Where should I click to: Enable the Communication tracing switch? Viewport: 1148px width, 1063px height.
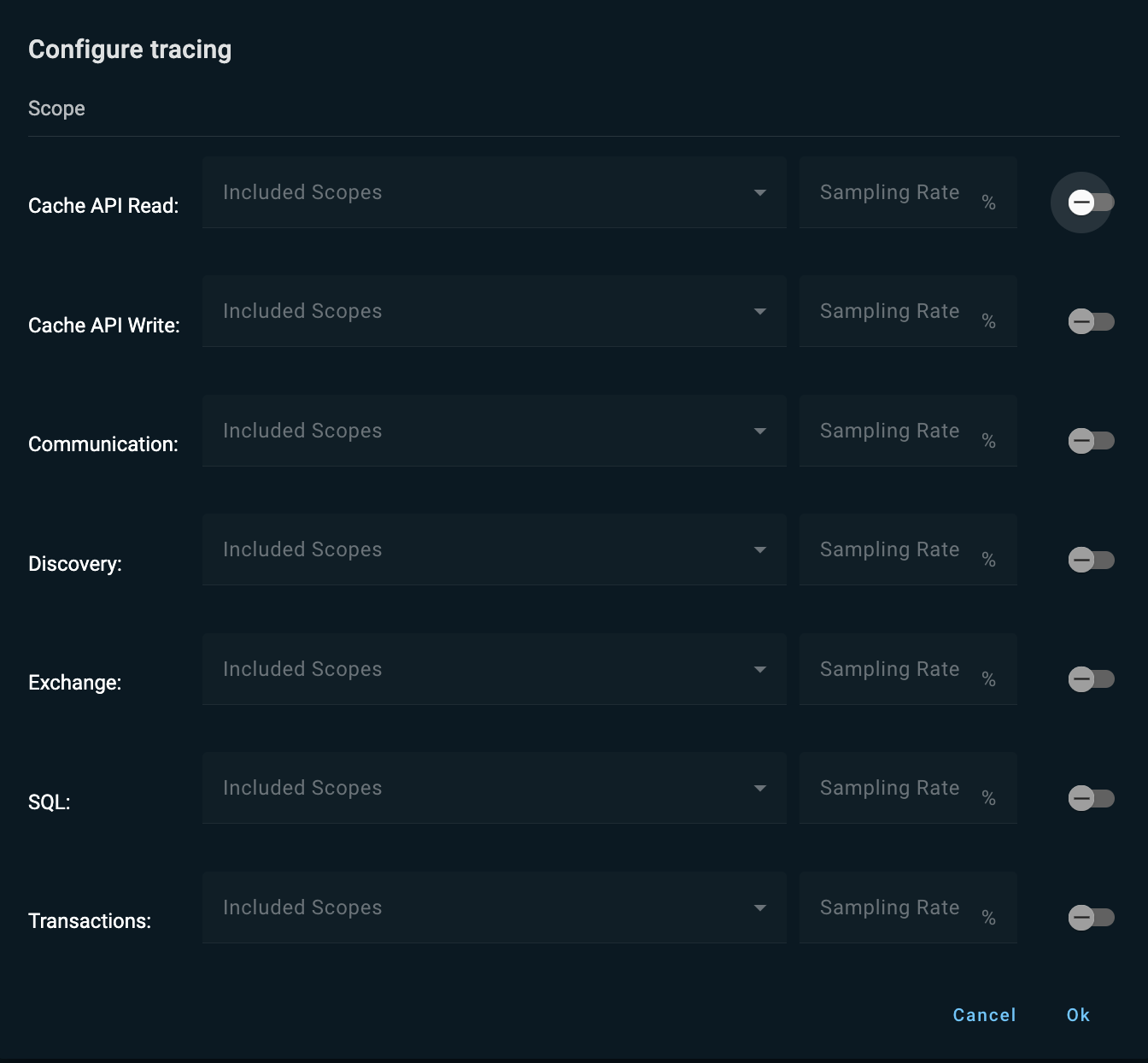tap(1091, 441)
